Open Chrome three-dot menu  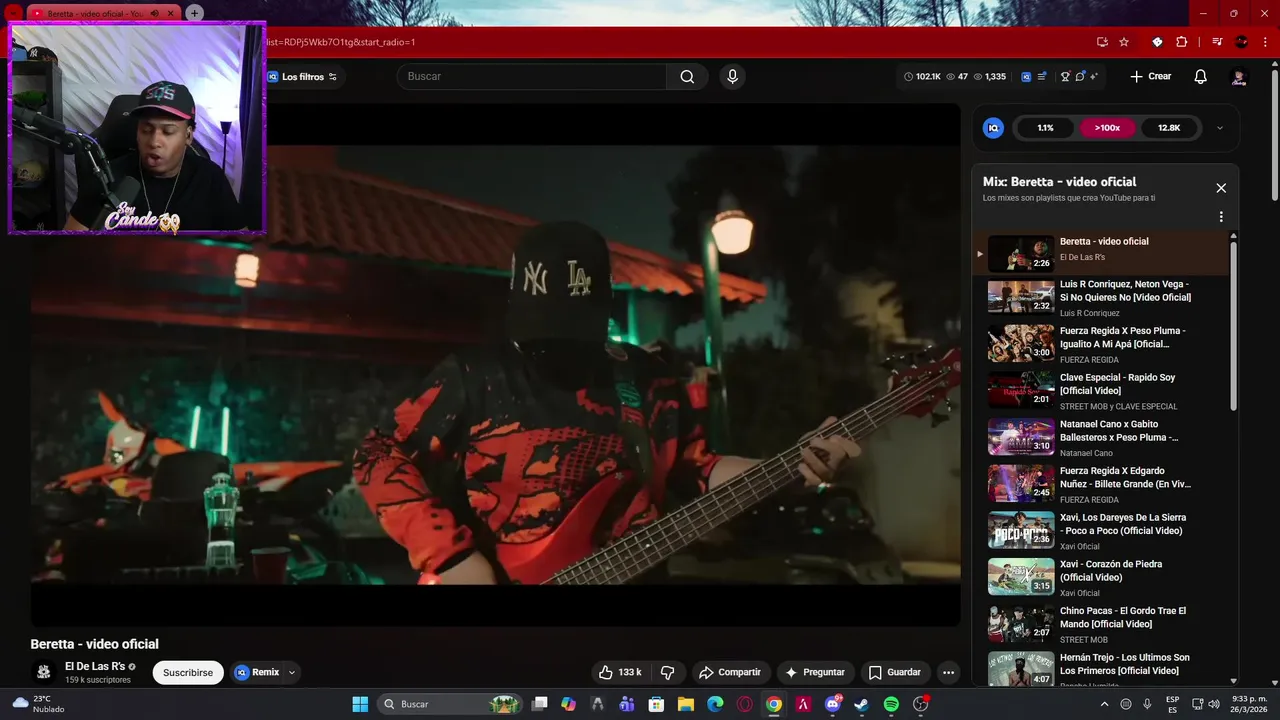tap(1265, 42)
